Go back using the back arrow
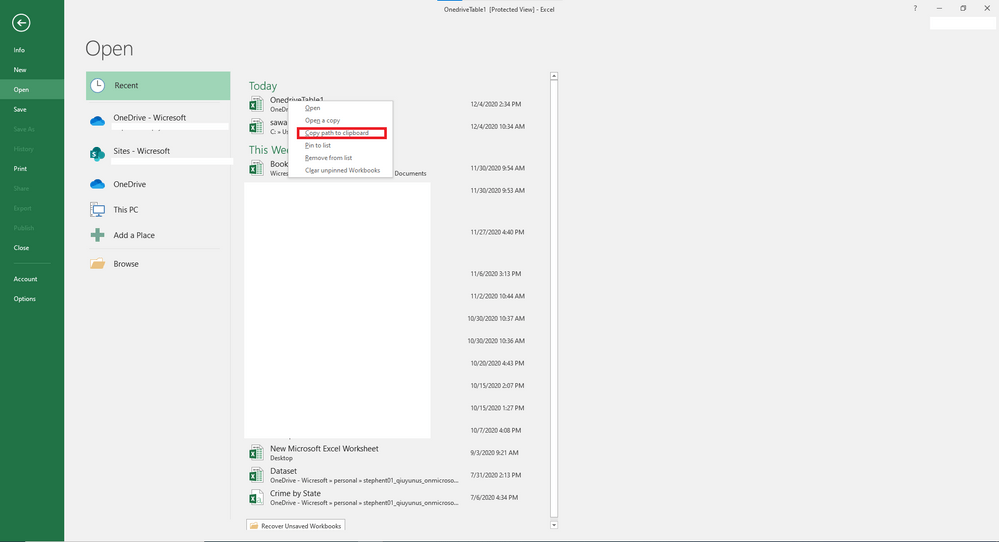The height and width of the screenshot is (542, 999). (21, 23)
